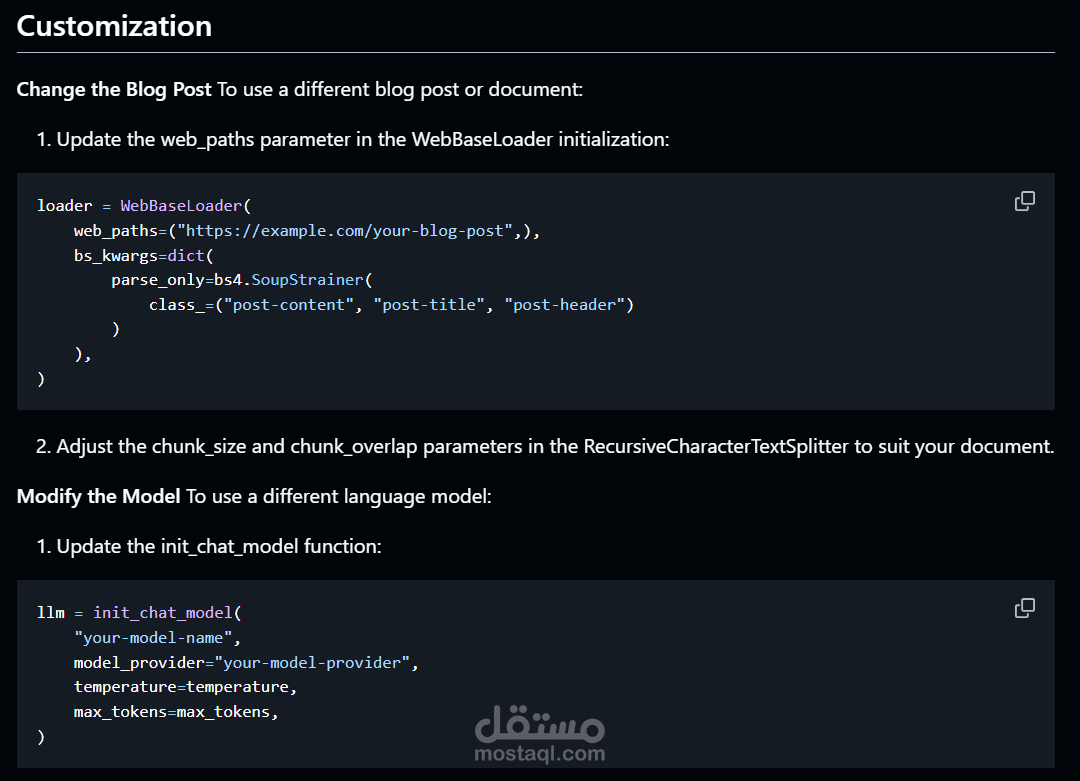Click the 'parse_only=bs4.SoupStrainer(' code line
This screenshot has width=1080, height=781.
(241, 281)
